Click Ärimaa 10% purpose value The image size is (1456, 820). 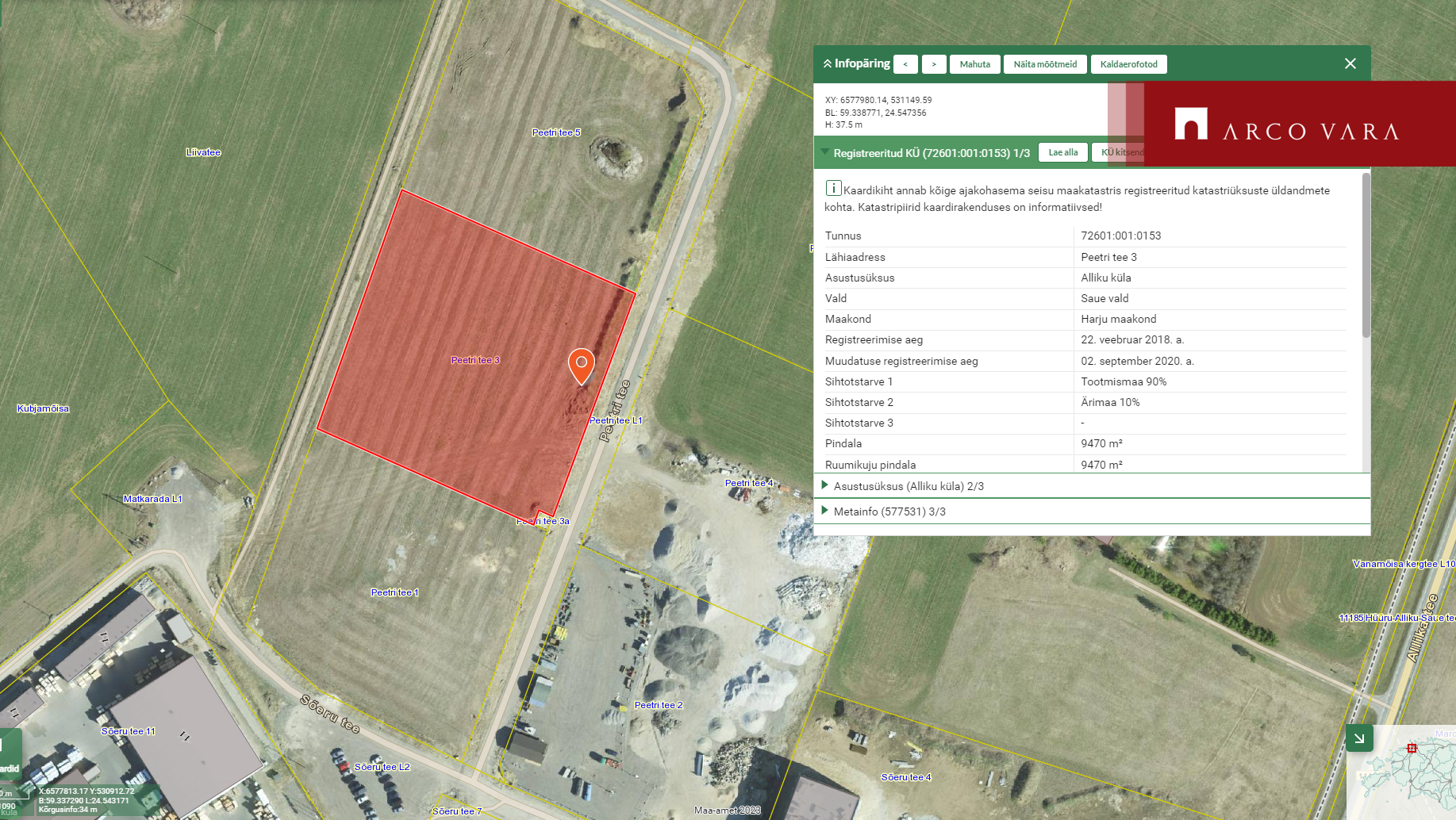1110,402
